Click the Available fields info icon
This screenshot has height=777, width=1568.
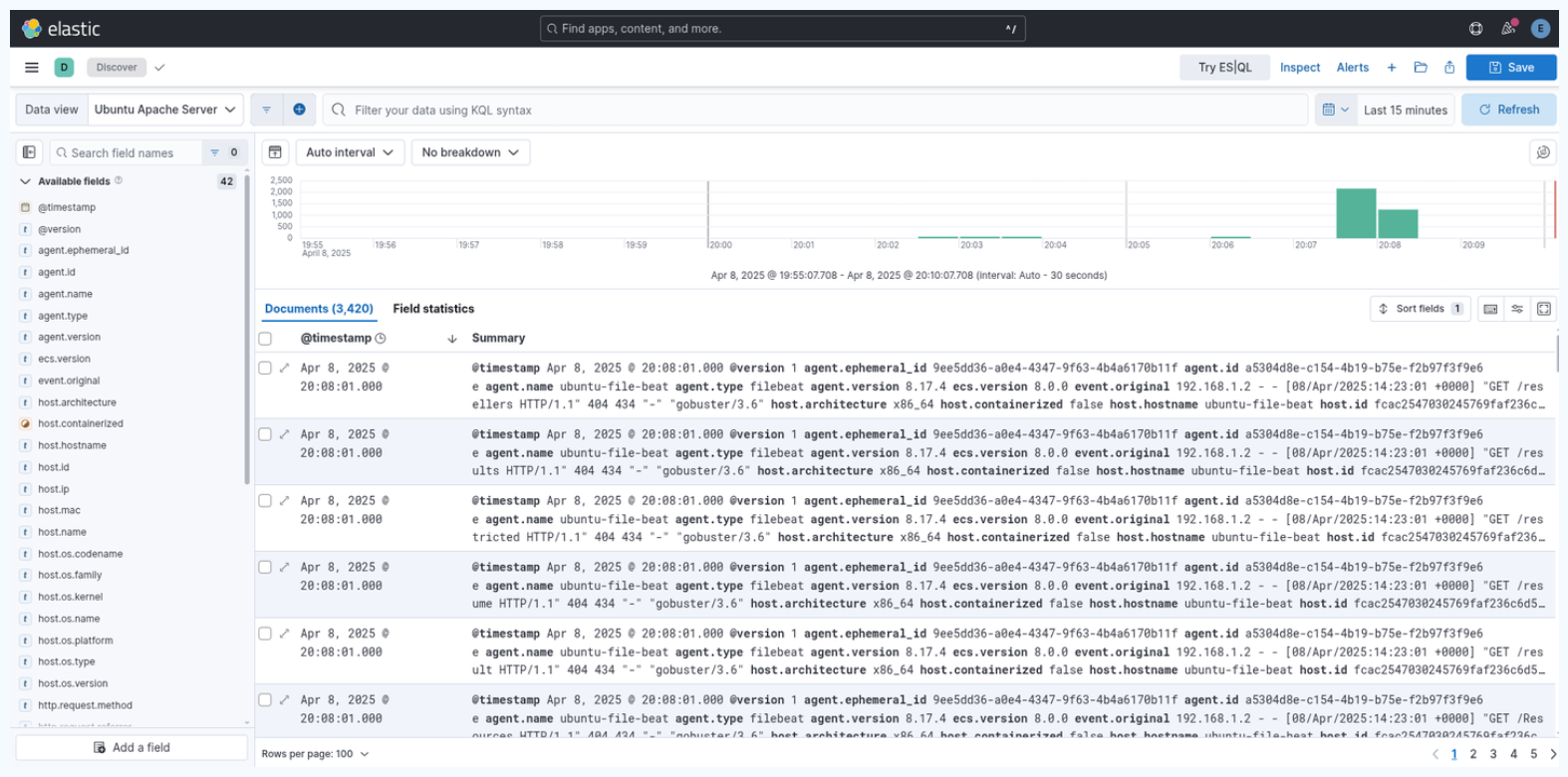point(119,180)
